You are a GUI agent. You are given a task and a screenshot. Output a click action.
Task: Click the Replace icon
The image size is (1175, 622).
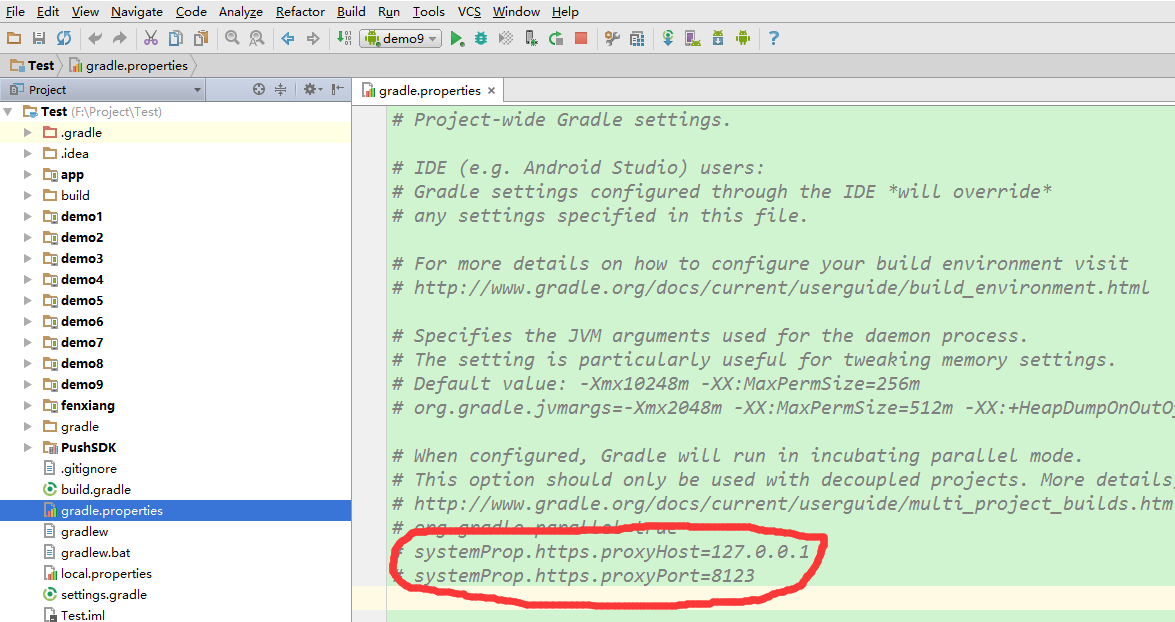[x=257, y=38]
